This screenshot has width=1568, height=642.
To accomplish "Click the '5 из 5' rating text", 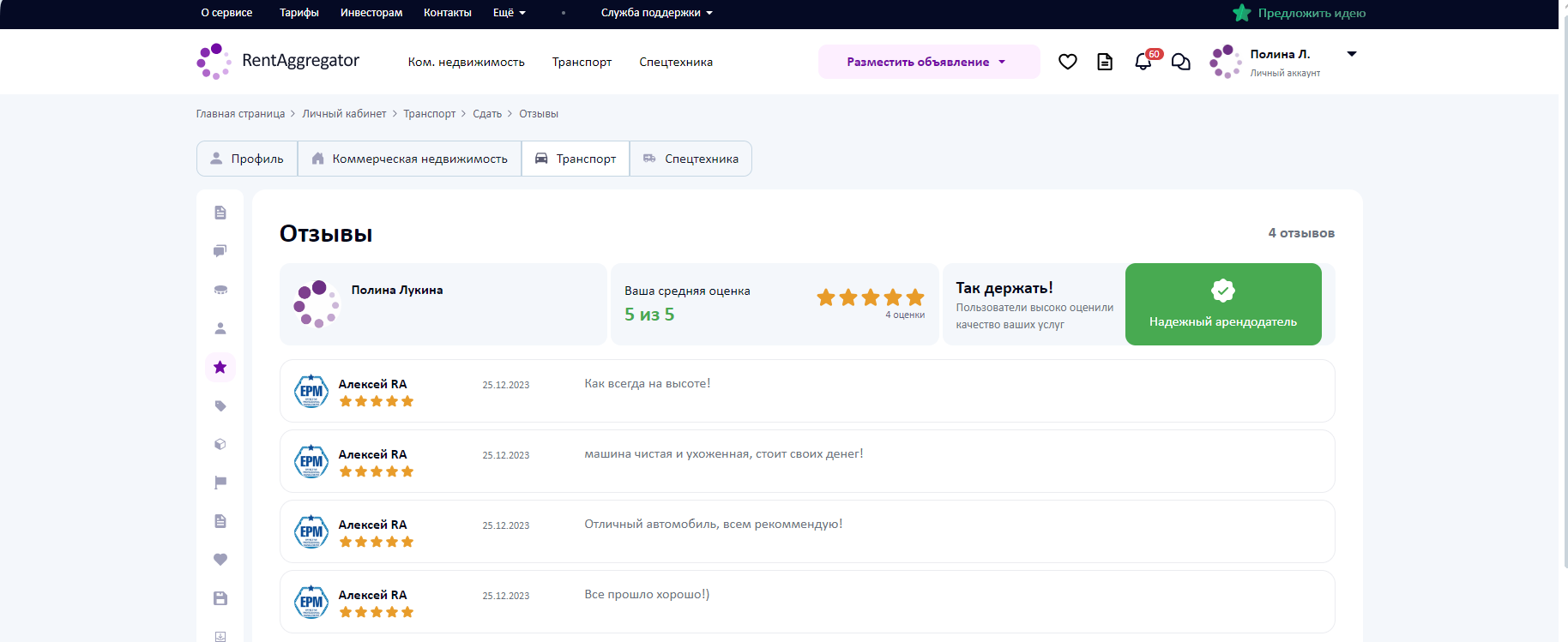I will [649, 315].
